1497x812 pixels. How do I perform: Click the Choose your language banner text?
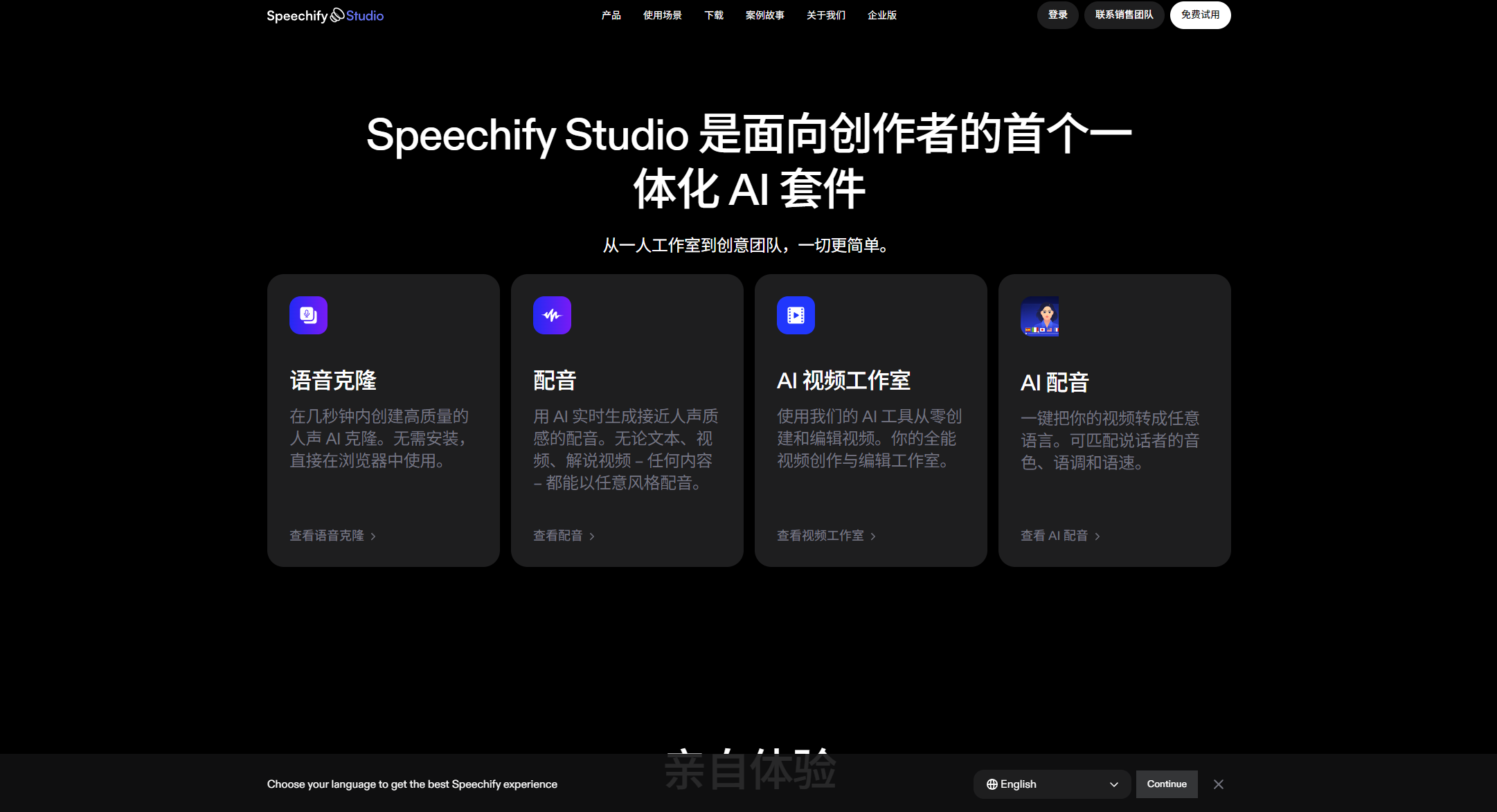pyautogui.click(x=412, y=784)
